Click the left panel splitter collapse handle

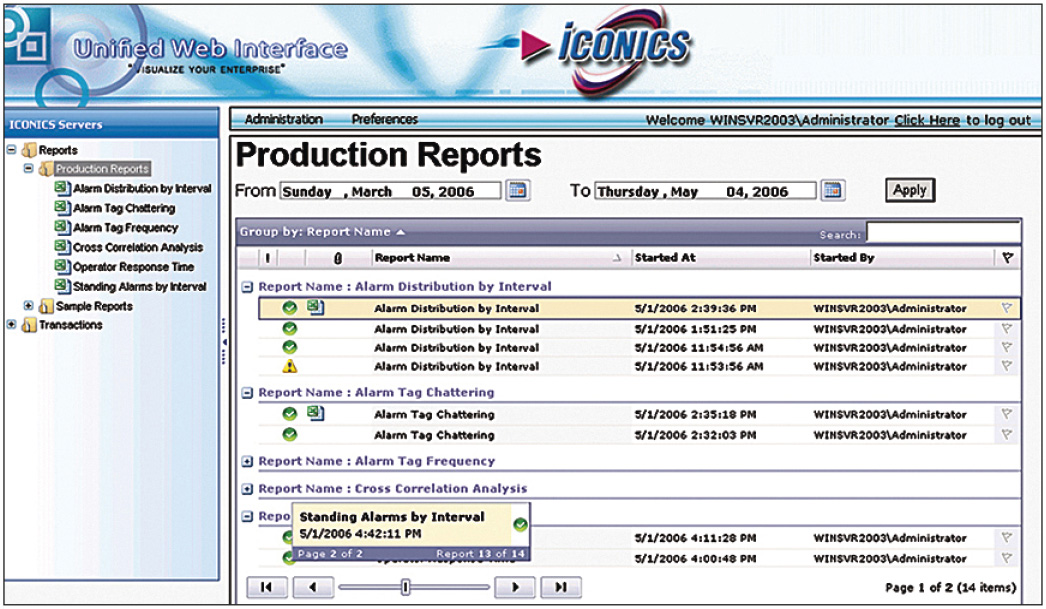223,342
